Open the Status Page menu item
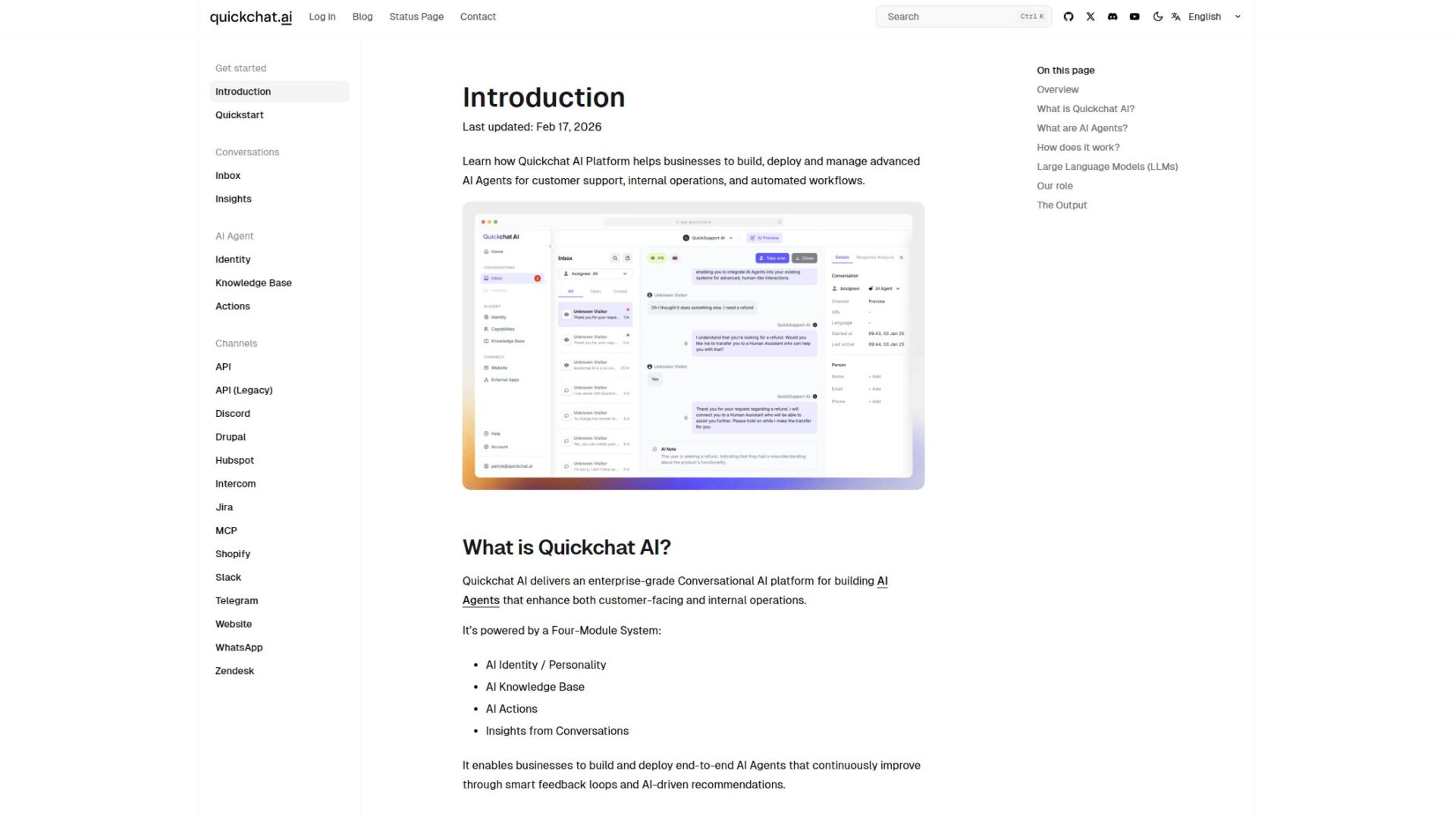Viewport: 1456px width, 818px height. (416, 17)
